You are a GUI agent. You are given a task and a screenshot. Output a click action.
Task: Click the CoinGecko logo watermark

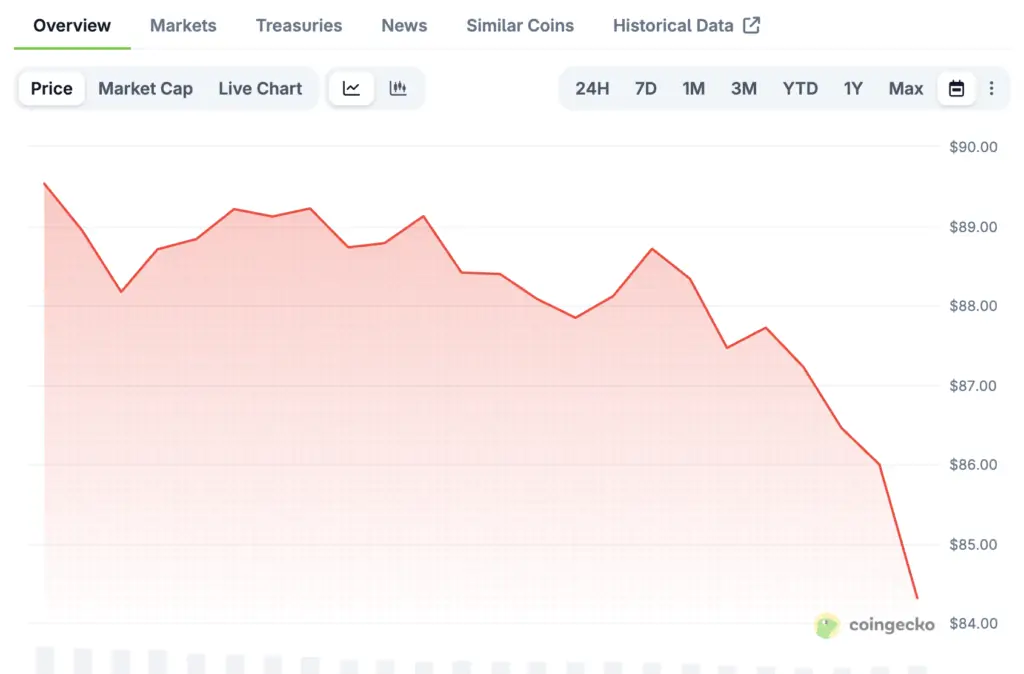pyautogui.click(x=875, y=625)
